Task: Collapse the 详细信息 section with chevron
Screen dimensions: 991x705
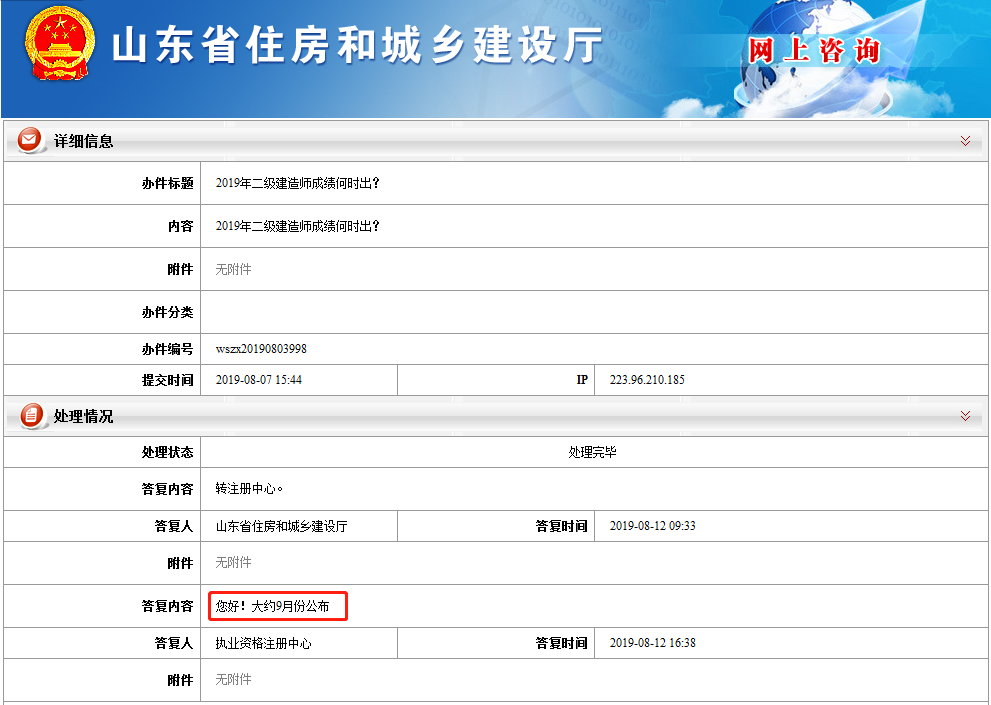Action: coord(965,140)
